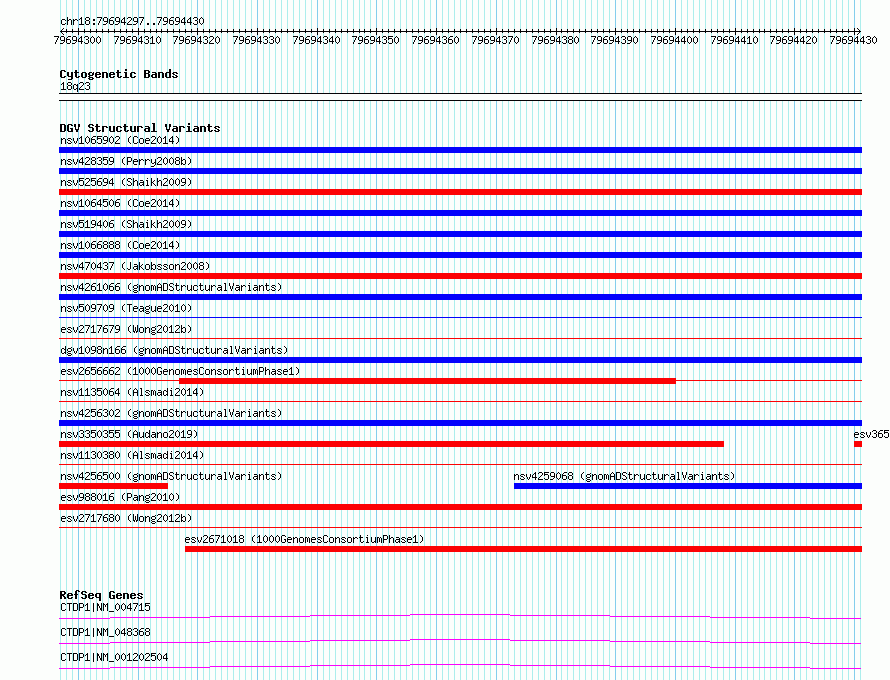Click ruler position 79694300
The image size is (890, 680).
click(77, 40)
